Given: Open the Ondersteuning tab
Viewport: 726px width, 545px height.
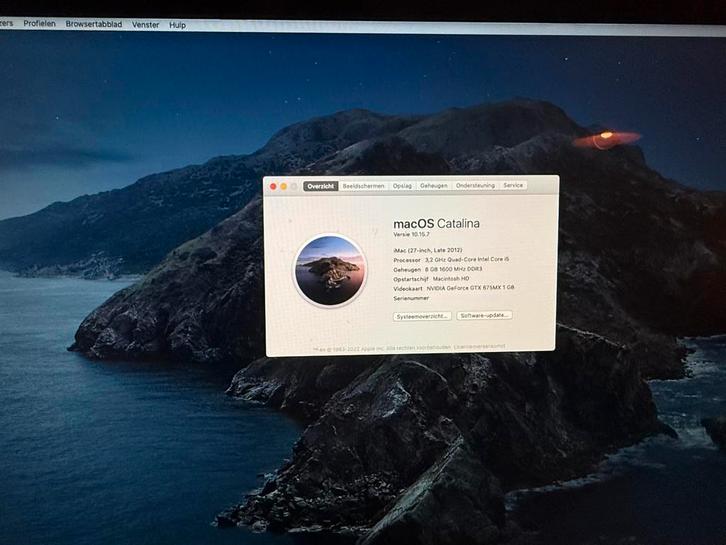Looking at the screenshot, I should [x=475, y=186].
